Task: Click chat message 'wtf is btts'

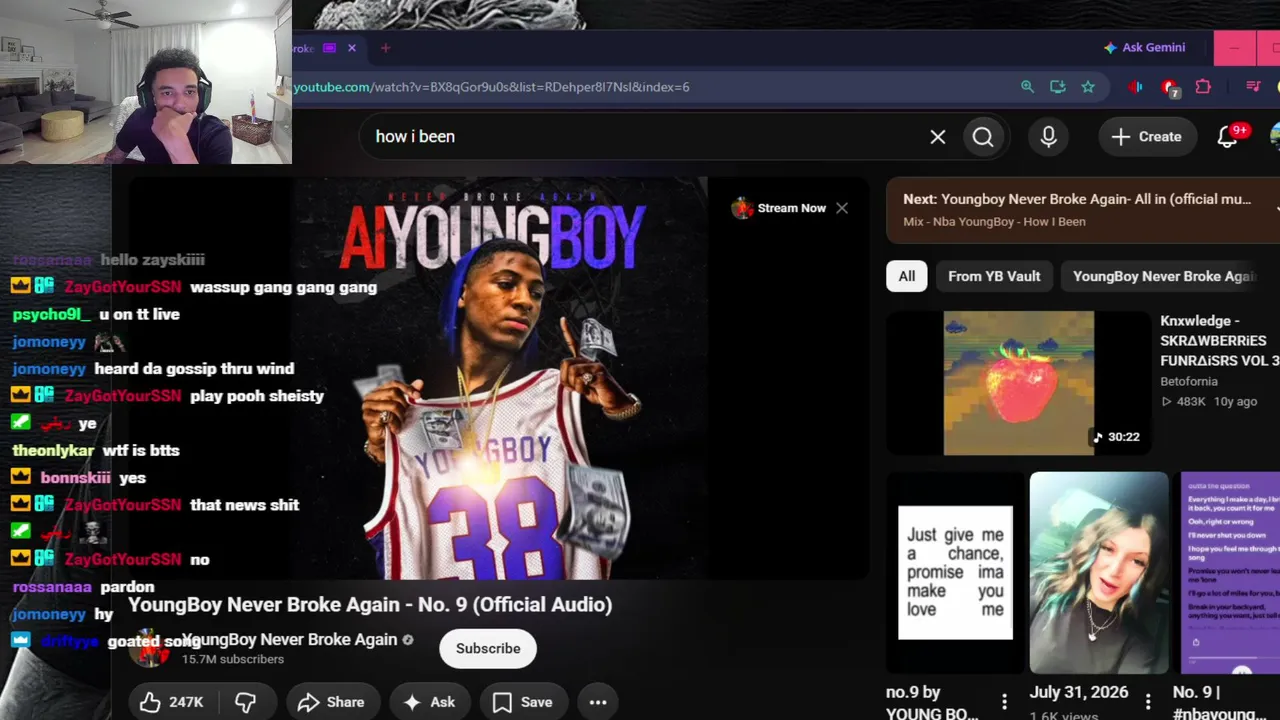Action: click(140, 450)
